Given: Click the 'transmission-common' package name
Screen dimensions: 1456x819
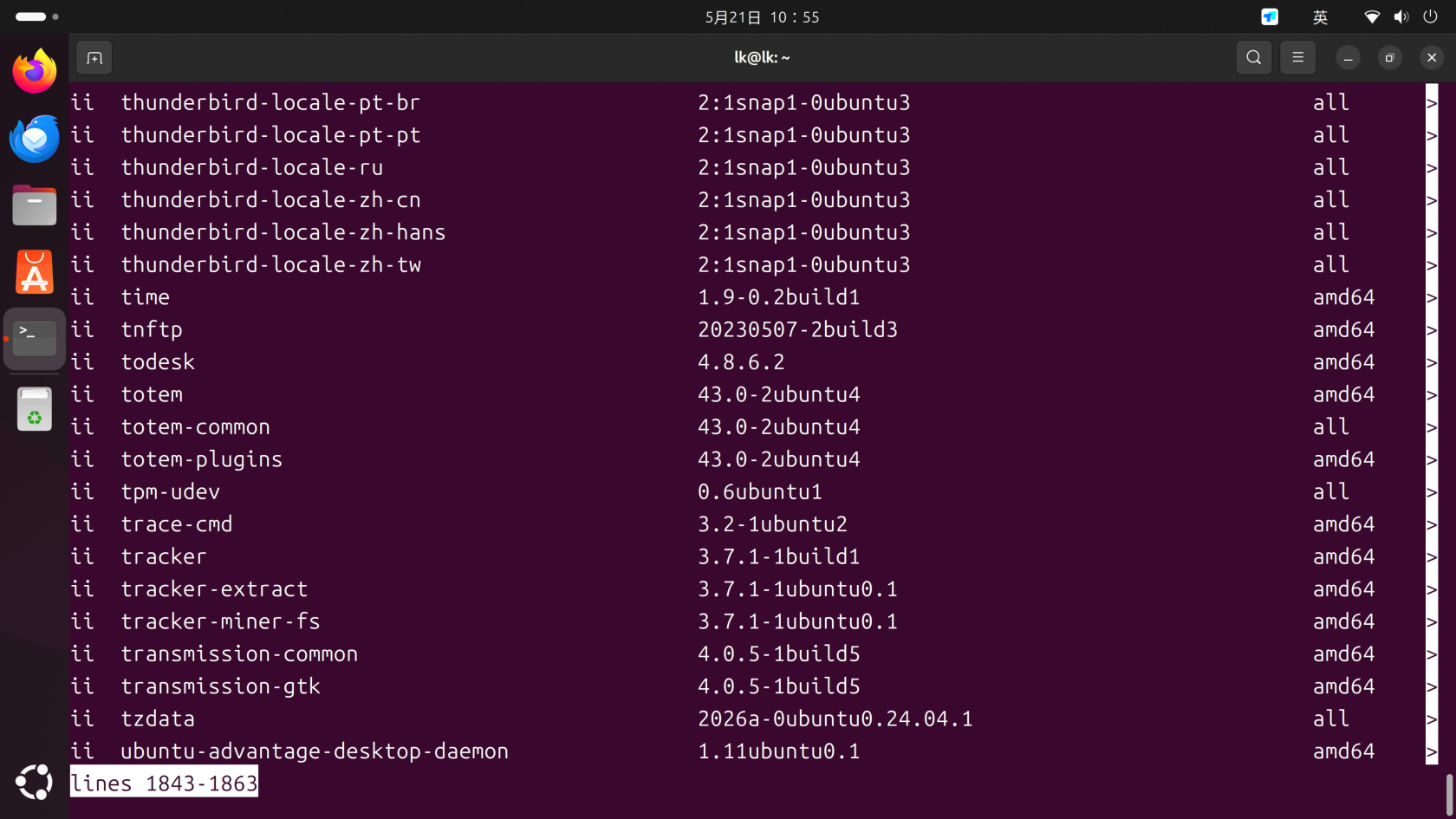Looking at the screenshot, I should click(x=239, y=653).
